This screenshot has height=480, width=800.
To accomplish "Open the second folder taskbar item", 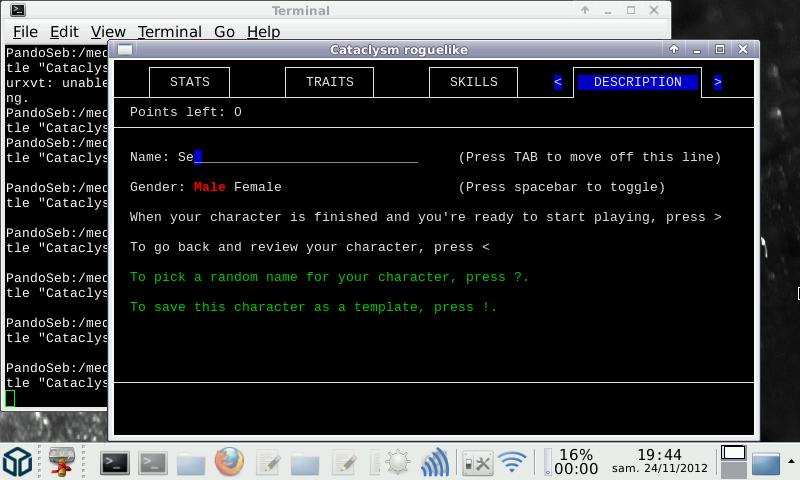I will coord(305,464).
